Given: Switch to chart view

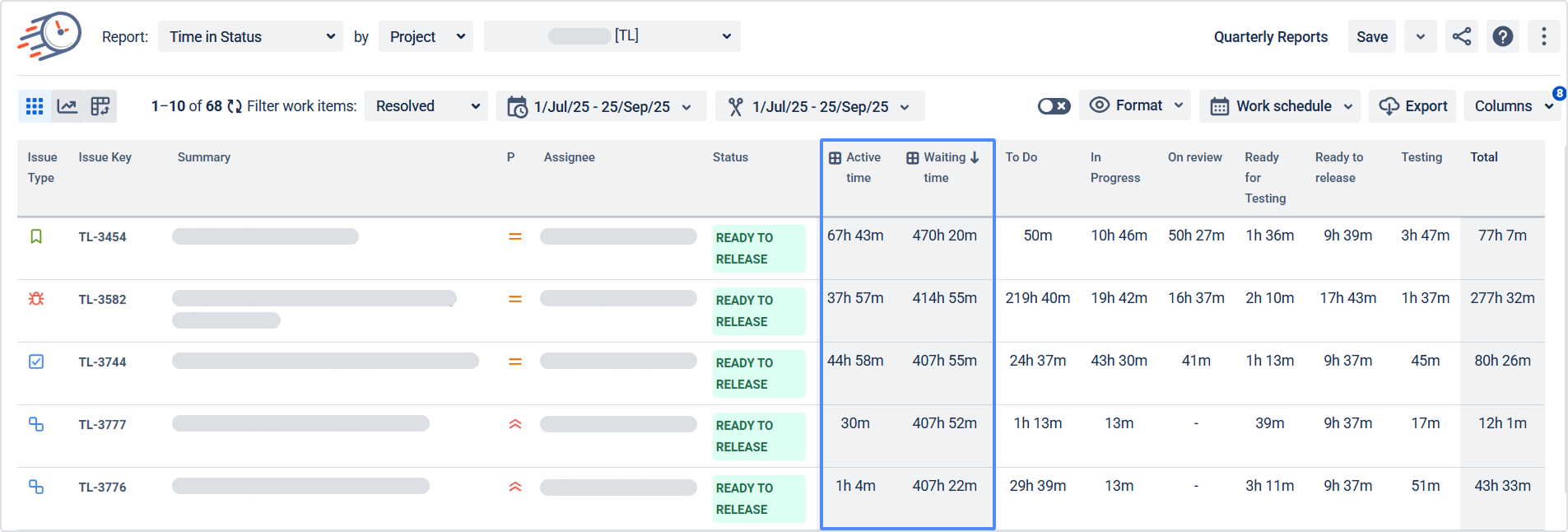Looking at the screenshot, I should 67,106.
